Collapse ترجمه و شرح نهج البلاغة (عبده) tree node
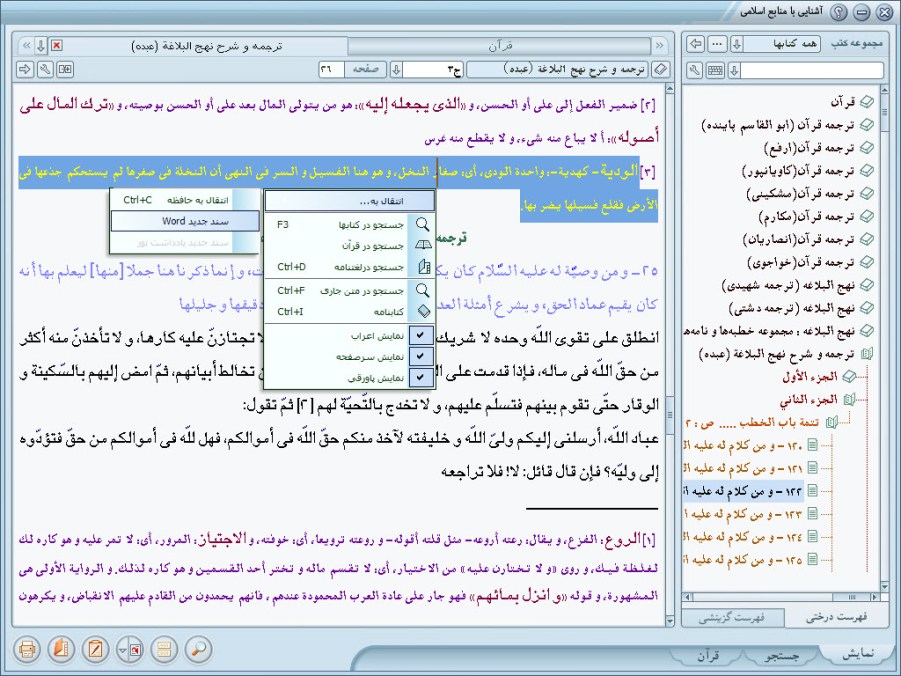 coord(866,354)
